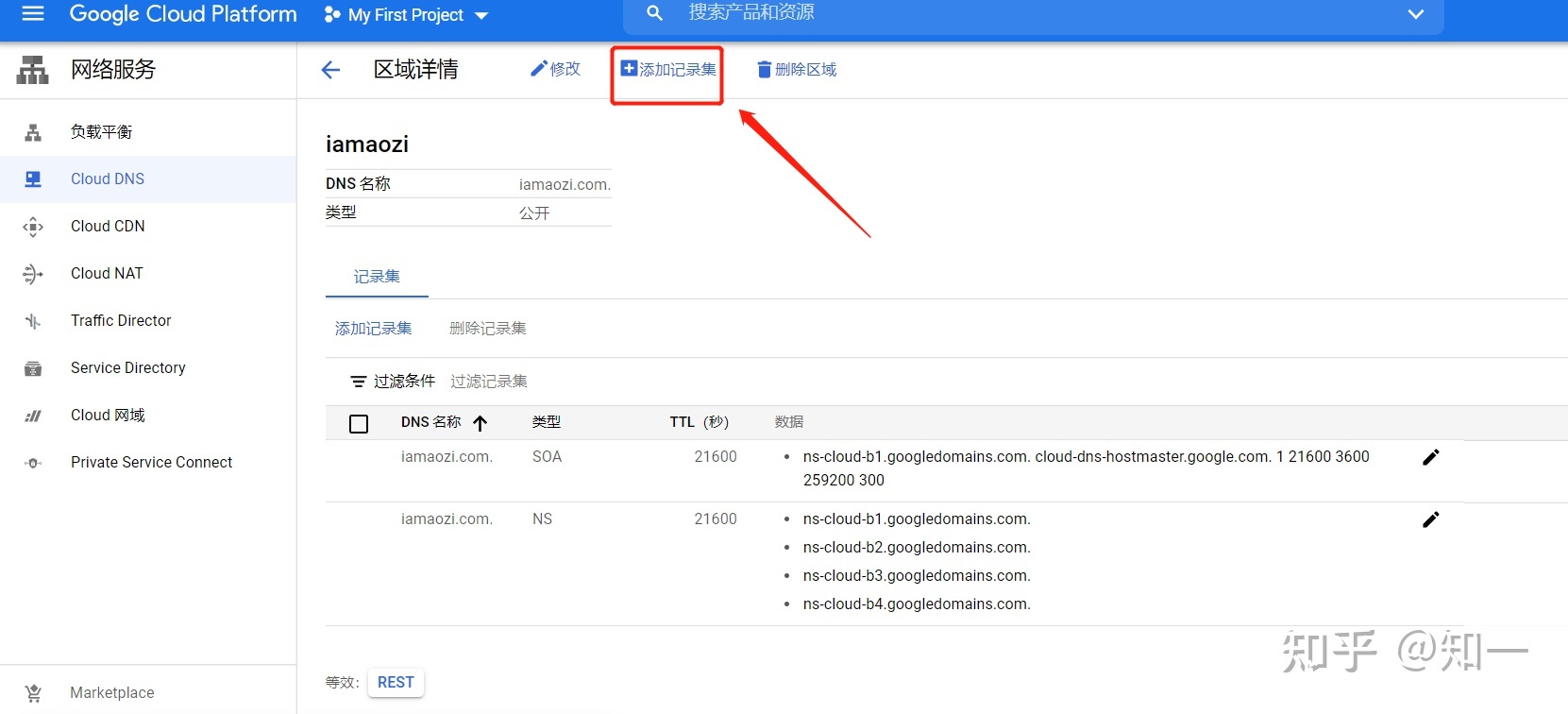The image size is (1568, 714).
Task: Click the Marketplace cart icon
Action: tap(33, 693)
